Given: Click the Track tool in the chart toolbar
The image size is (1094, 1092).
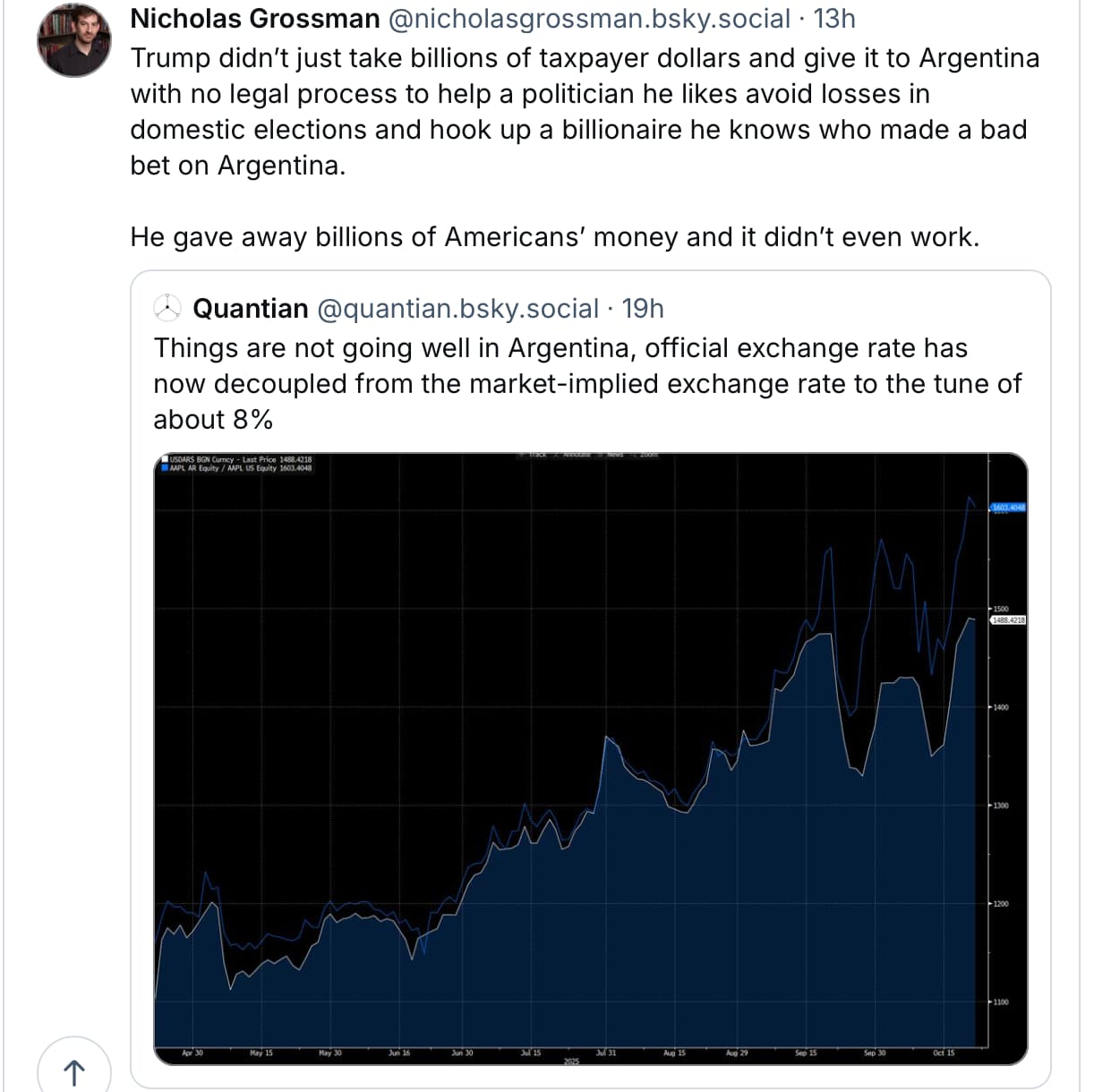Looking at the screenshot, I should (x=536, y=456).
